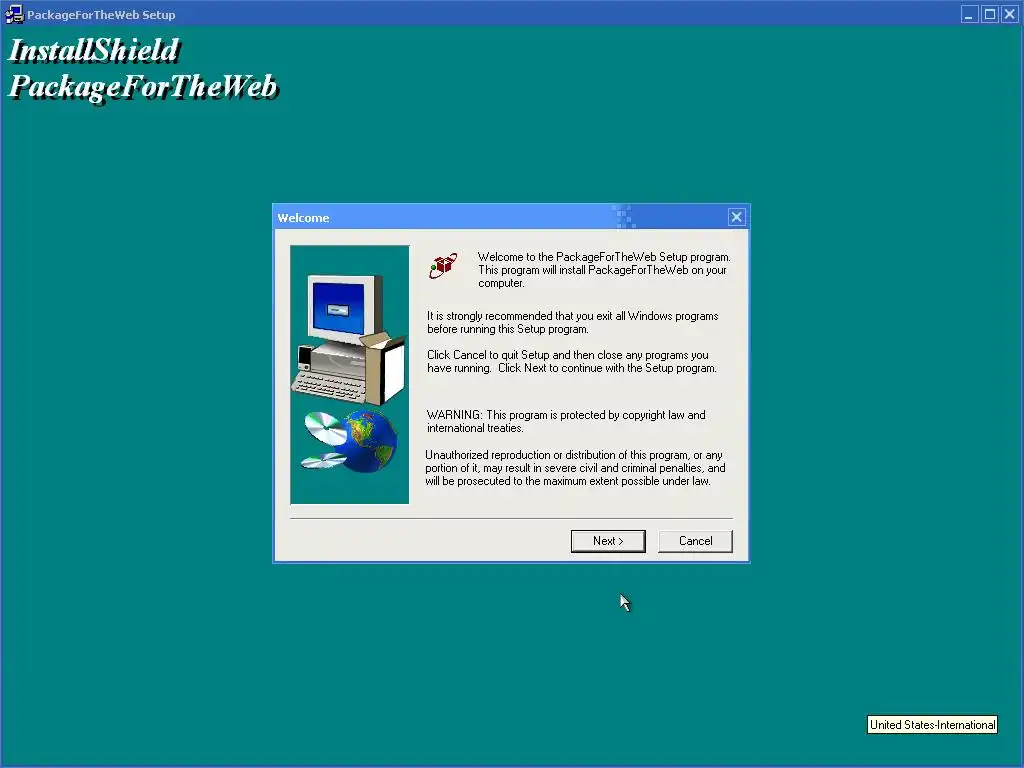Minimize the PackageForTheWeb Setup window
The width and height of the screenshot is (1024, 768).
tap(969, 14)
